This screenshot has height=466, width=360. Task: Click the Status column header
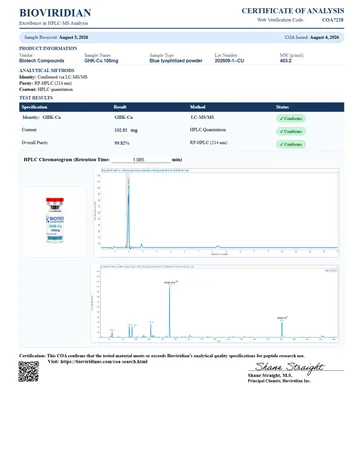[x=282, y=107]
